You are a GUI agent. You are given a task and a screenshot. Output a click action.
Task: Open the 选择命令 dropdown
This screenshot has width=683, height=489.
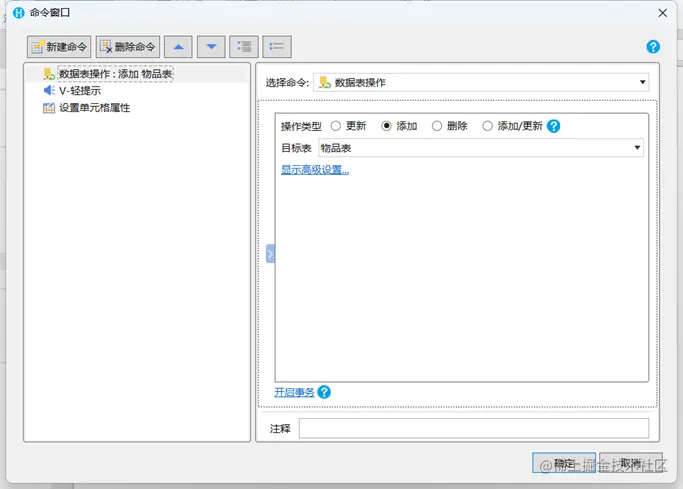coord(481,82)
